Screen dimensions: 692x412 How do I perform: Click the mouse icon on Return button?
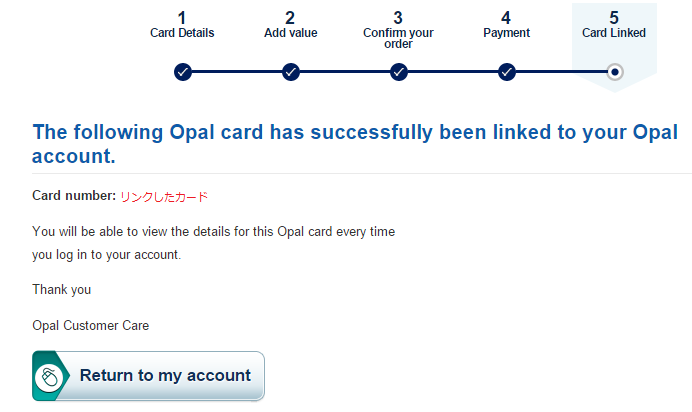point(49,377)
